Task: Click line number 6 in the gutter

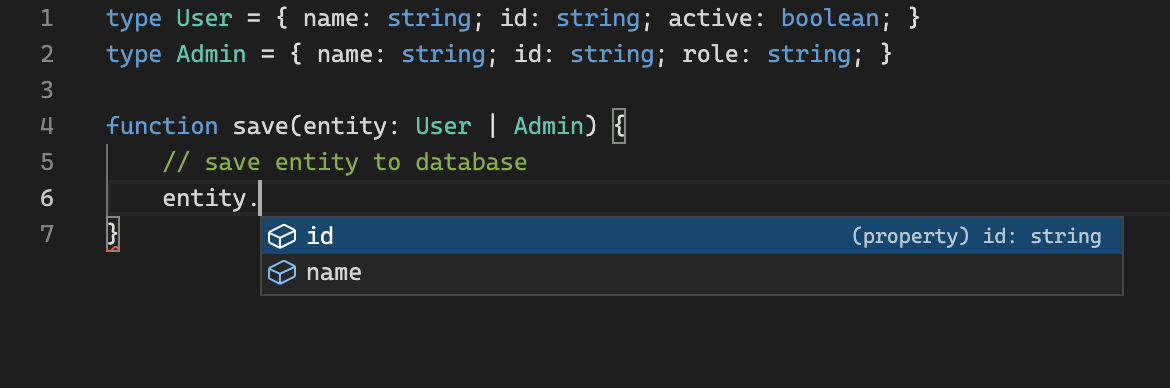Action: [47, 198]
